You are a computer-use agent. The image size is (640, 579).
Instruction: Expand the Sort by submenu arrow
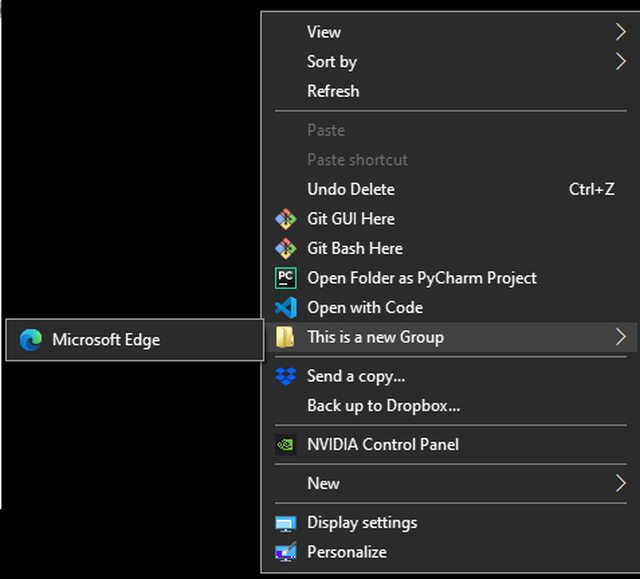621,62
